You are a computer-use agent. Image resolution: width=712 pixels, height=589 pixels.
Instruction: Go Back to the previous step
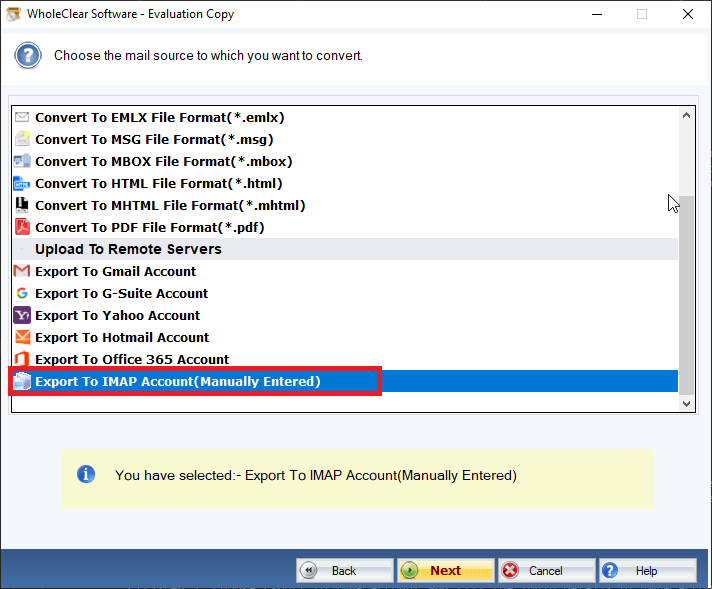(344, 571)
